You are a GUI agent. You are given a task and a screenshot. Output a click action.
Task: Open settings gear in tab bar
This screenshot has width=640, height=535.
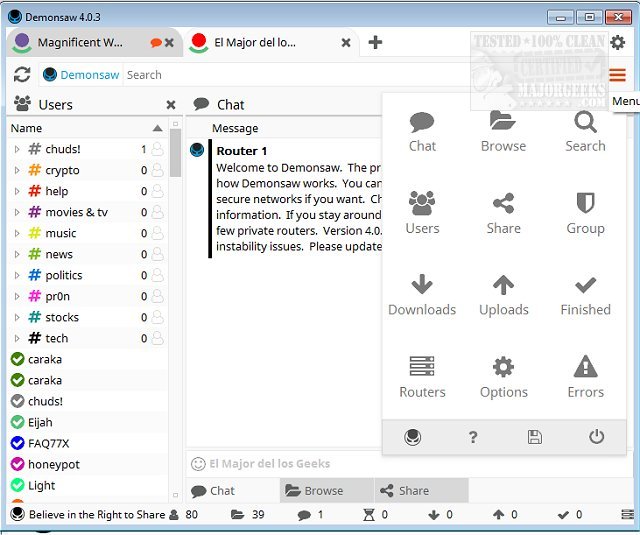(x=617, y=42)
